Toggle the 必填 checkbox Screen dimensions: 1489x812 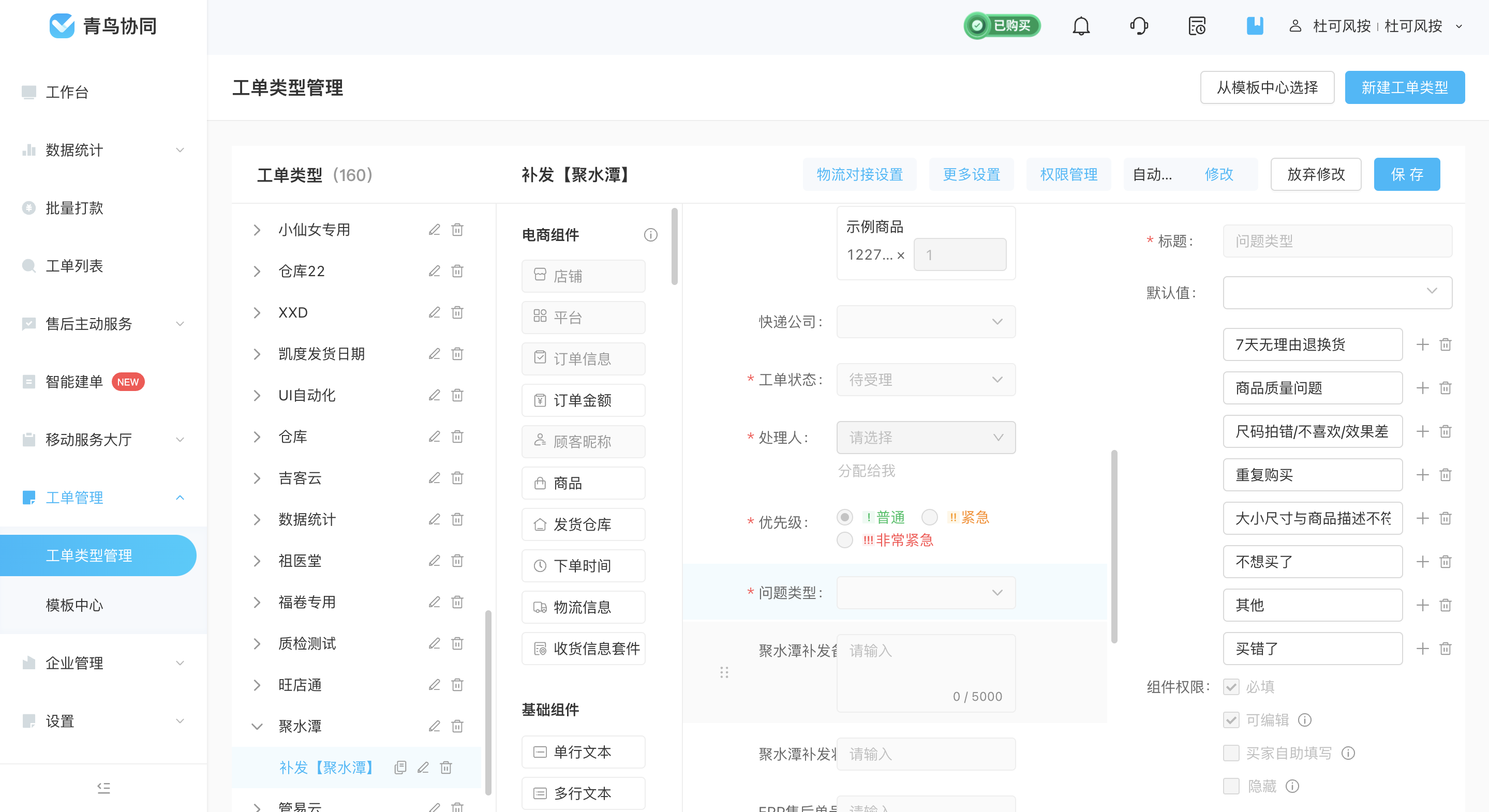1231,687
